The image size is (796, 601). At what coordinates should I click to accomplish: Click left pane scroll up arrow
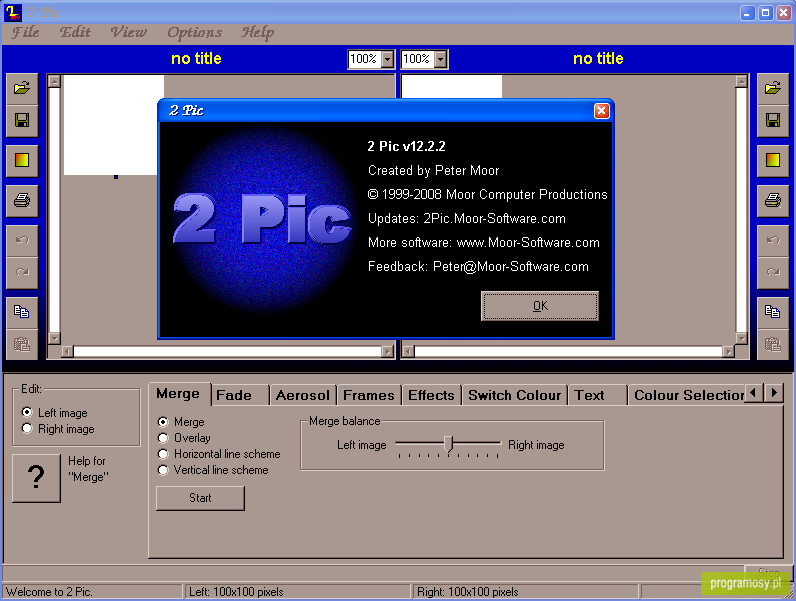(x=54, y=81)
